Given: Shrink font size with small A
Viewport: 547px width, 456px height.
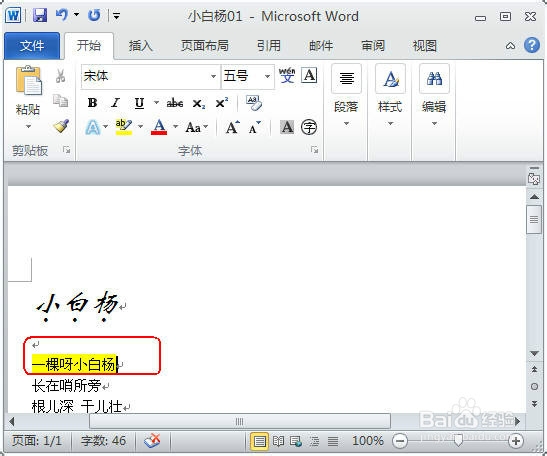Looking at the screenshot, I should [x=255, y=128].
